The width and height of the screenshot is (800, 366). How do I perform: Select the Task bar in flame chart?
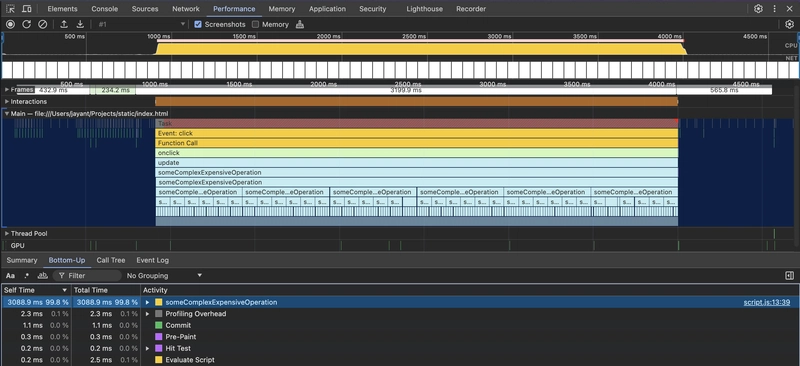pos(417,124)
